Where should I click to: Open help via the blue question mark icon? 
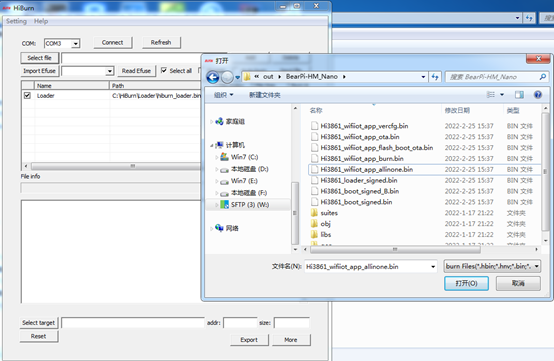[x=538, y=95]
